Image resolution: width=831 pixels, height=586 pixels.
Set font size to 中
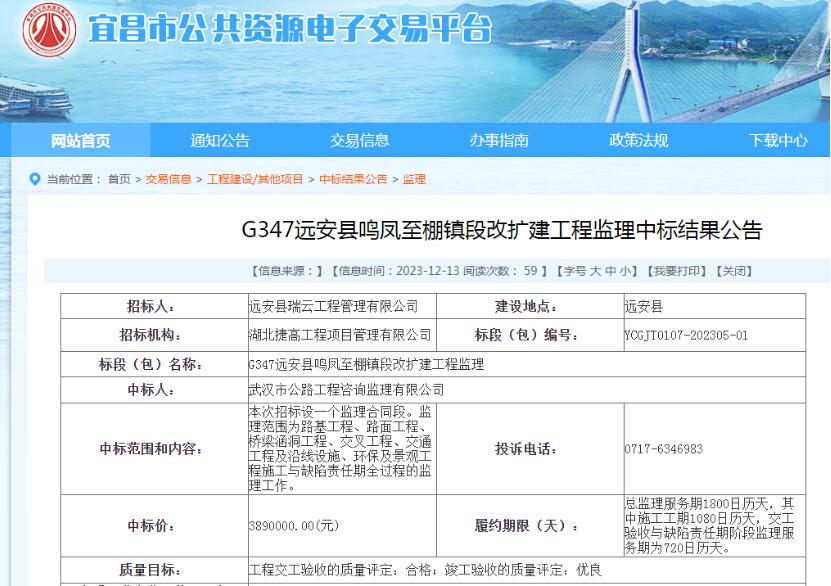click(611, 271)
